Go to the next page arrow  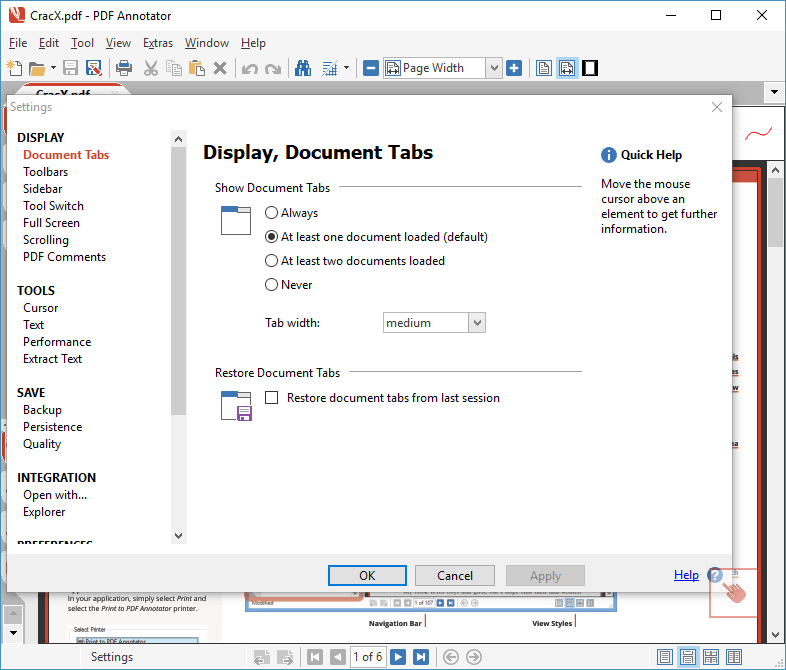pos(398,657)
